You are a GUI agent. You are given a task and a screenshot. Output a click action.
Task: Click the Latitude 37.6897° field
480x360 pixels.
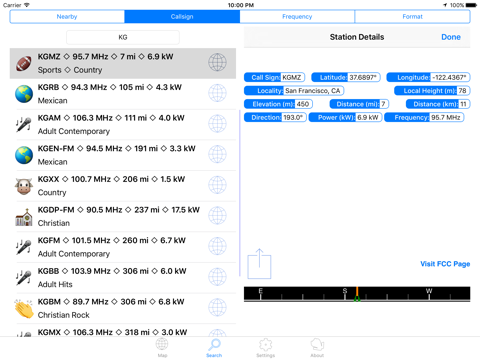pyautogui.click(x=346, y=77)
